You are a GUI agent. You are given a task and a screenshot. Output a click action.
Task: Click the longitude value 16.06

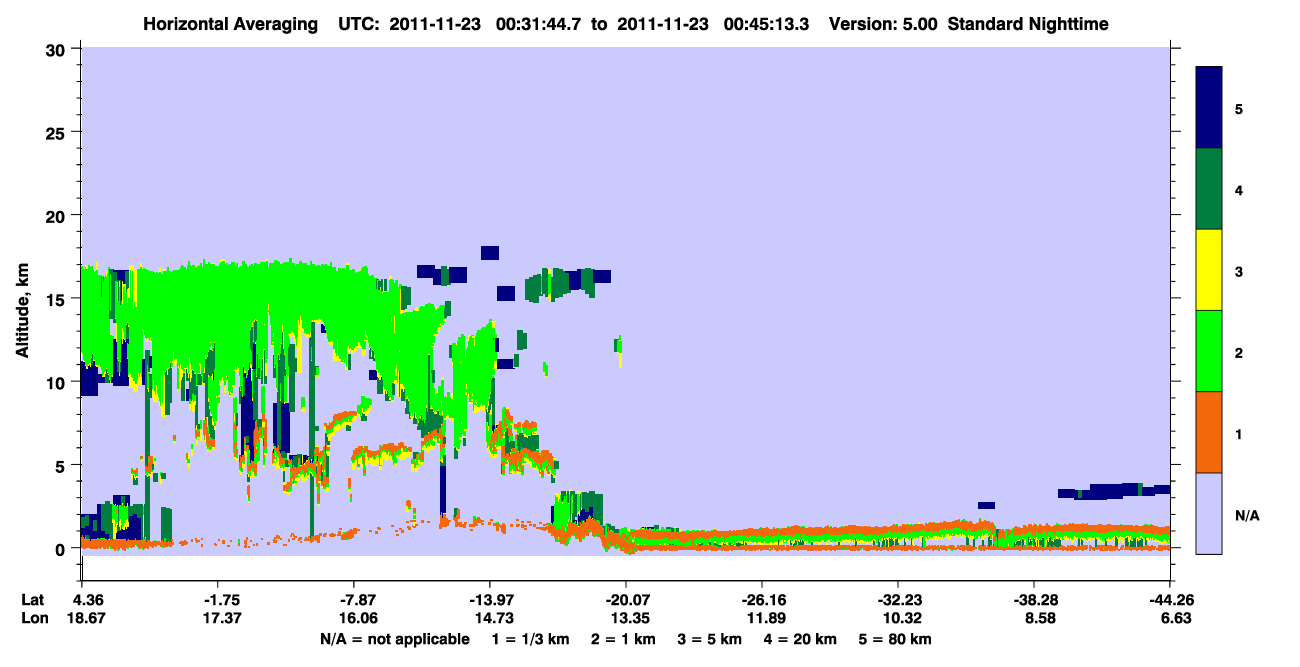[x=357, y=619]
